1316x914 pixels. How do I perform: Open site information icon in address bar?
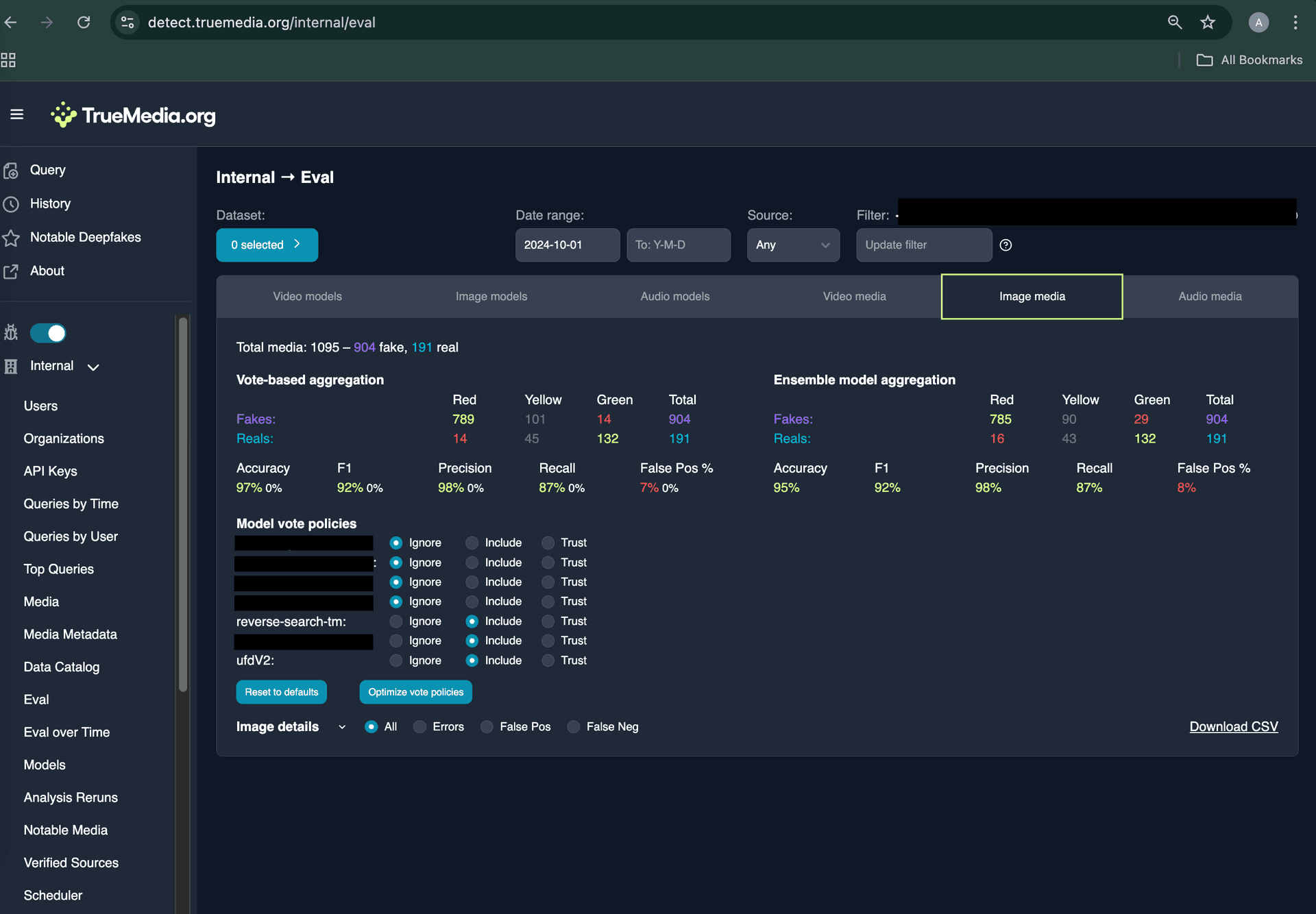coord(127,22)
